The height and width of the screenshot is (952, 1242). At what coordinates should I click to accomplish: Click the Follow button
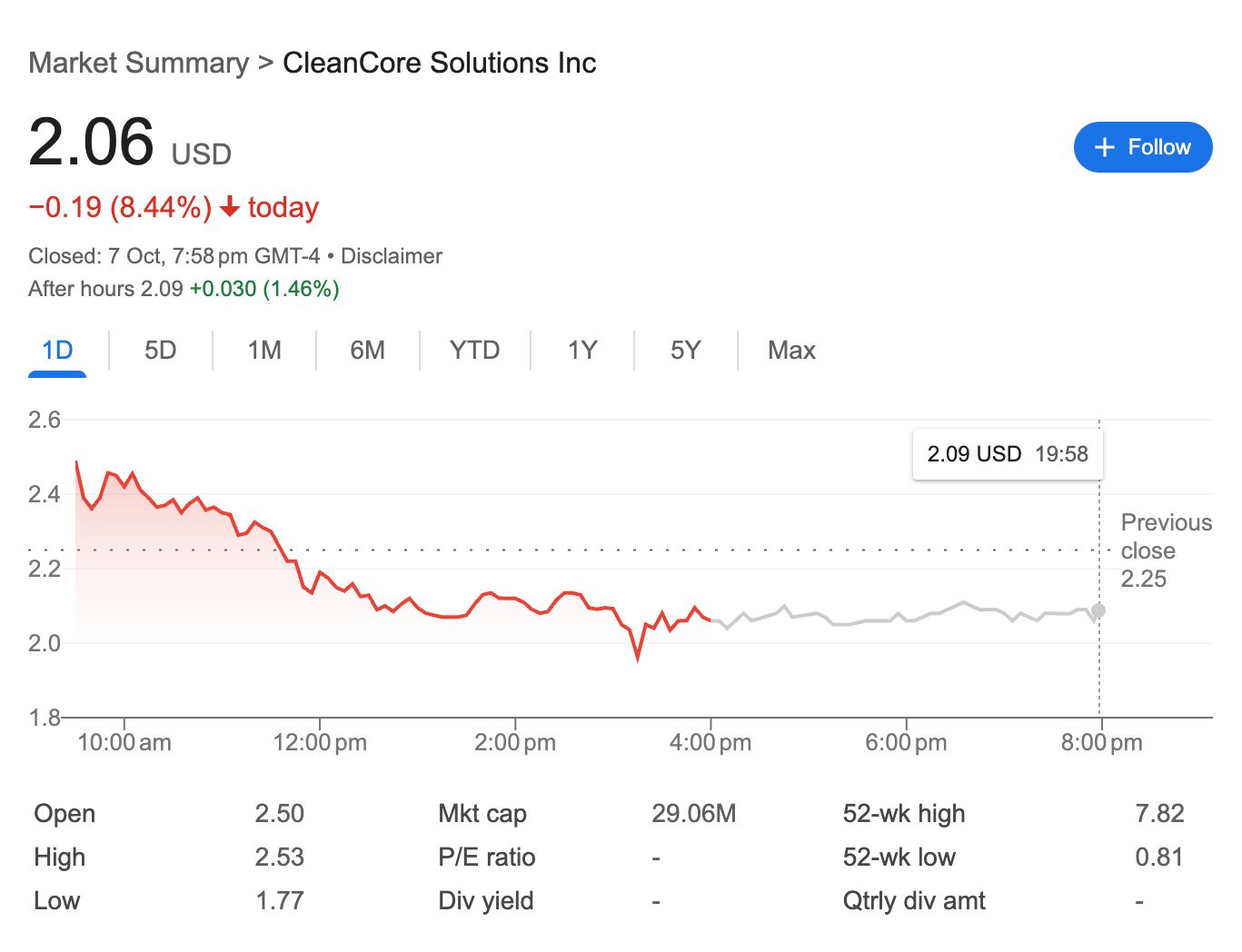click(x=1142, y=147)
